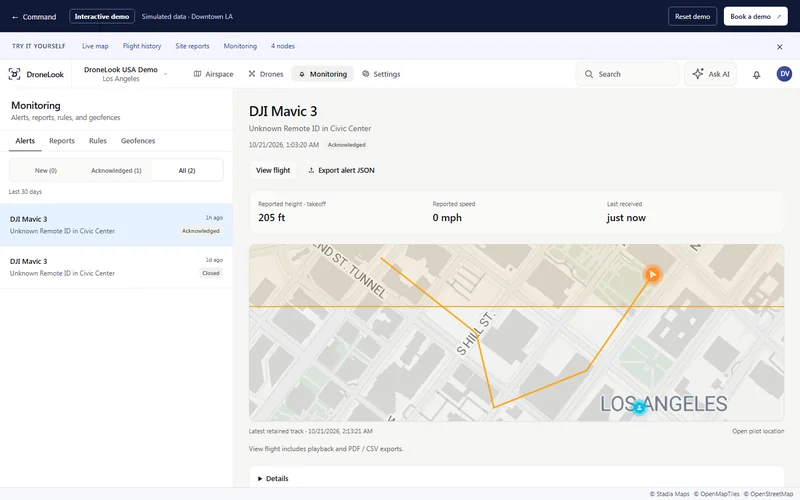Click the '1h ago' timestamp
The image size is (800, 500).
coord(214,218)
